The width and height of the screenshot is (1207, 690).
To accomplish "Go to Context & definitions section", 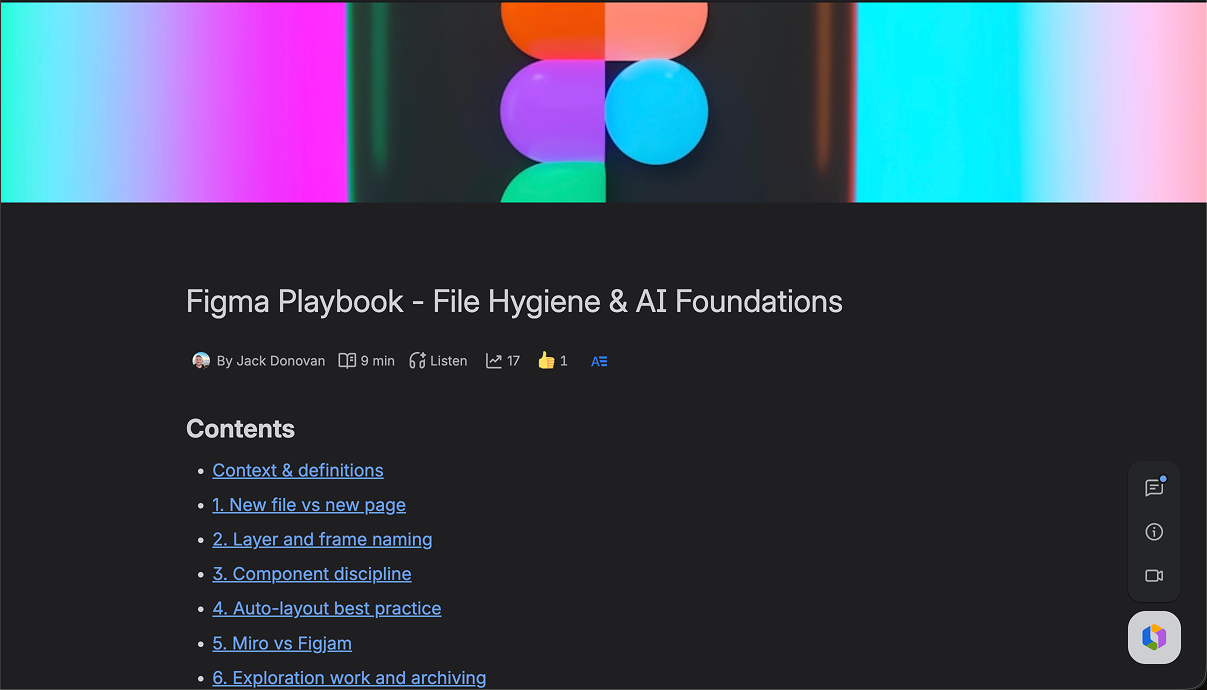I will coord(298,470).
